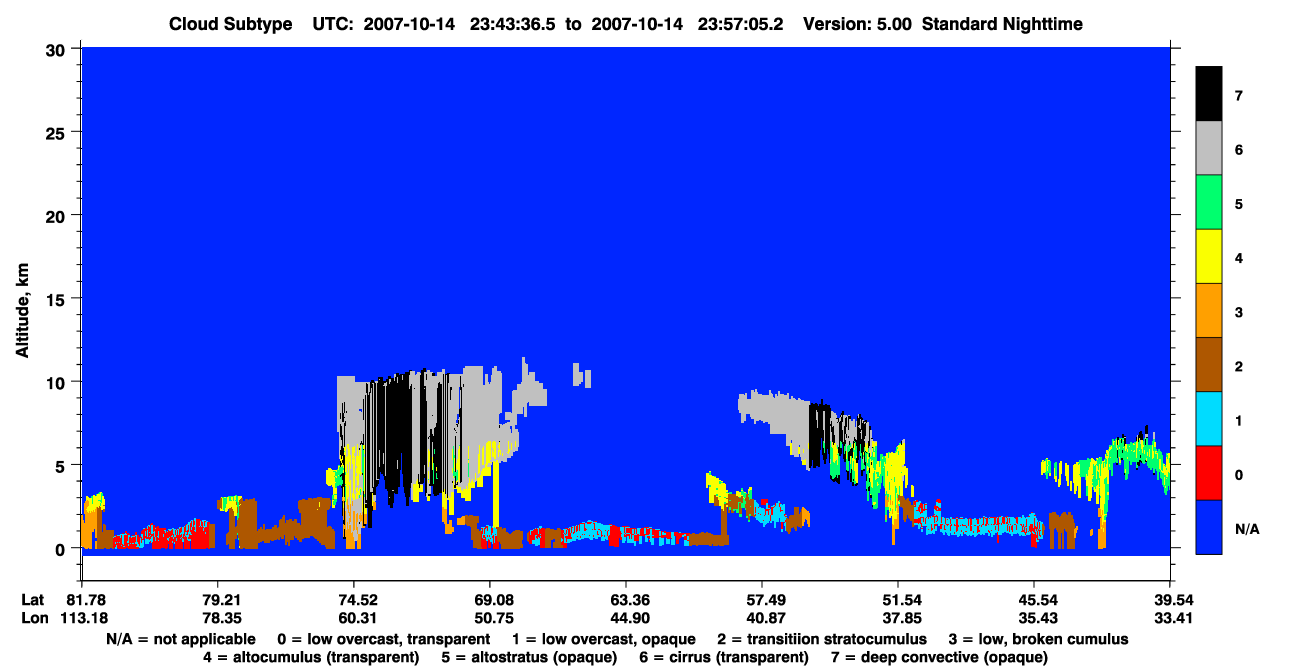Click latitude value '45.54'
The width and height of the screenshot is (1300, 667).
coord(1034,600)
